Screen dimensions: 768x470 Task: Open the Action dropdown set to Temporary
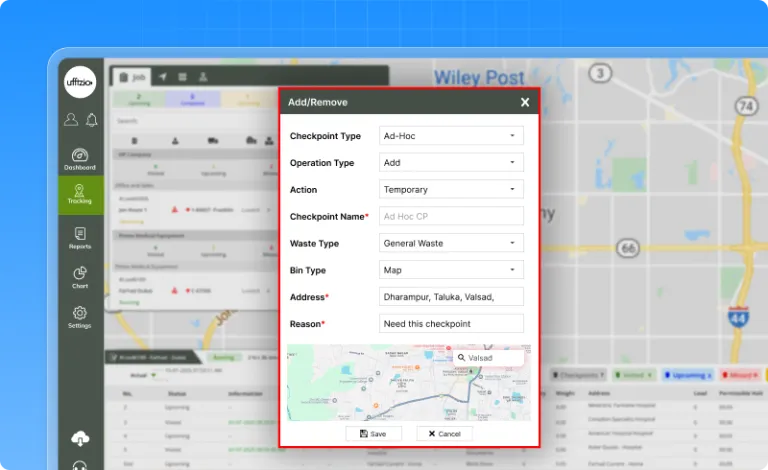451,189
